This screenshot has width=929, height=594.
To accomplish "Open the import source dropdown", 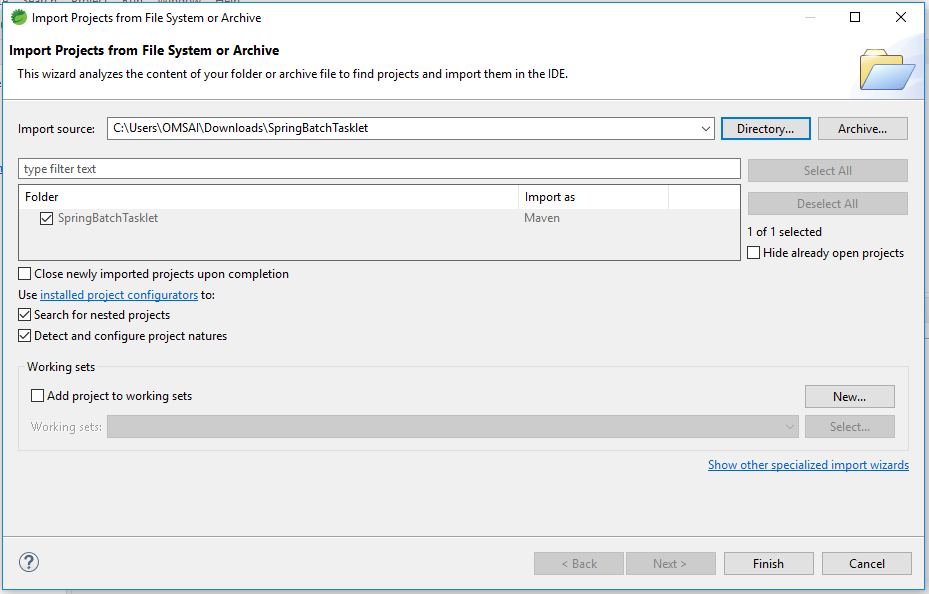I will point(704,128).
